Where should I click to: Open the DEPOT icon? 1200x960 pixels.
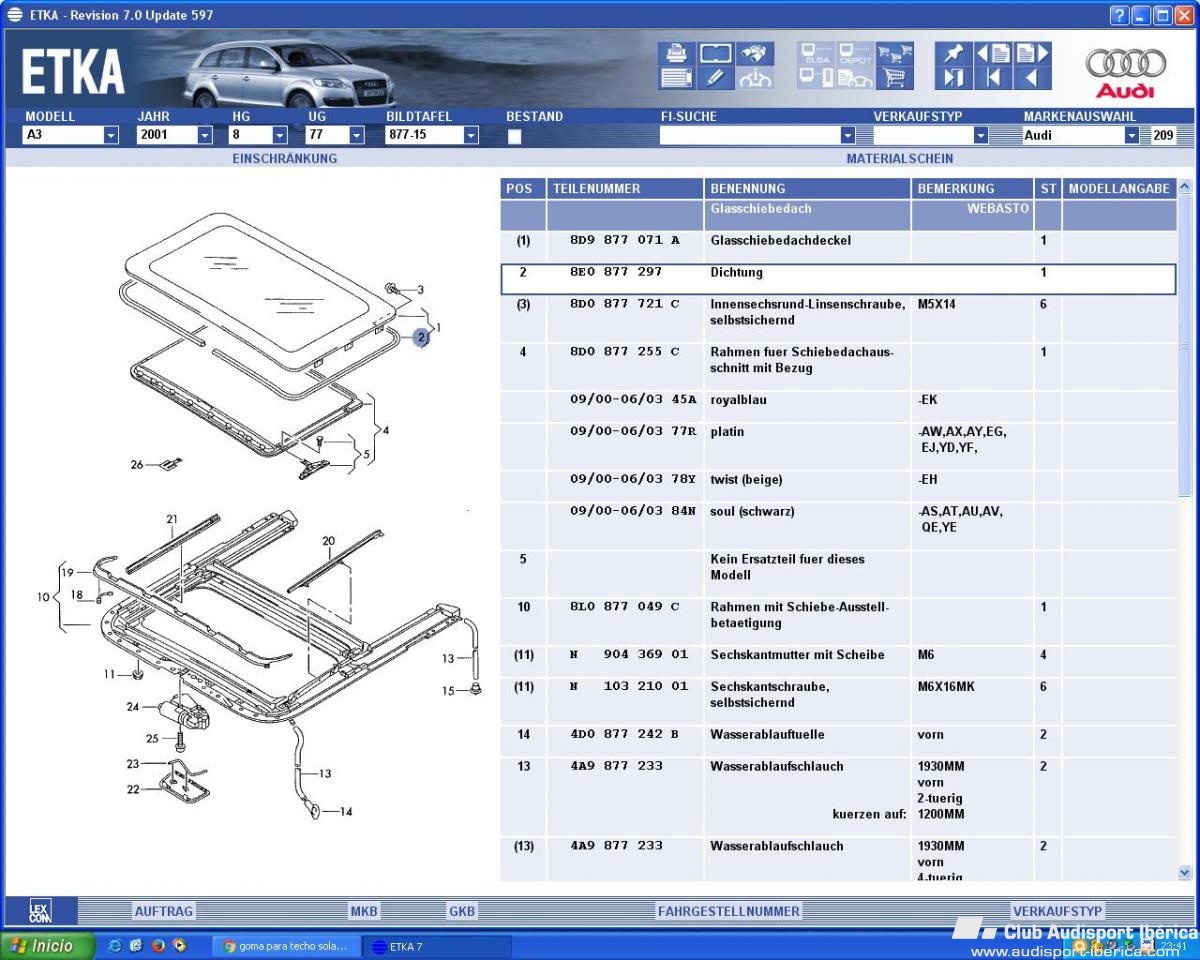coord(855,54)
